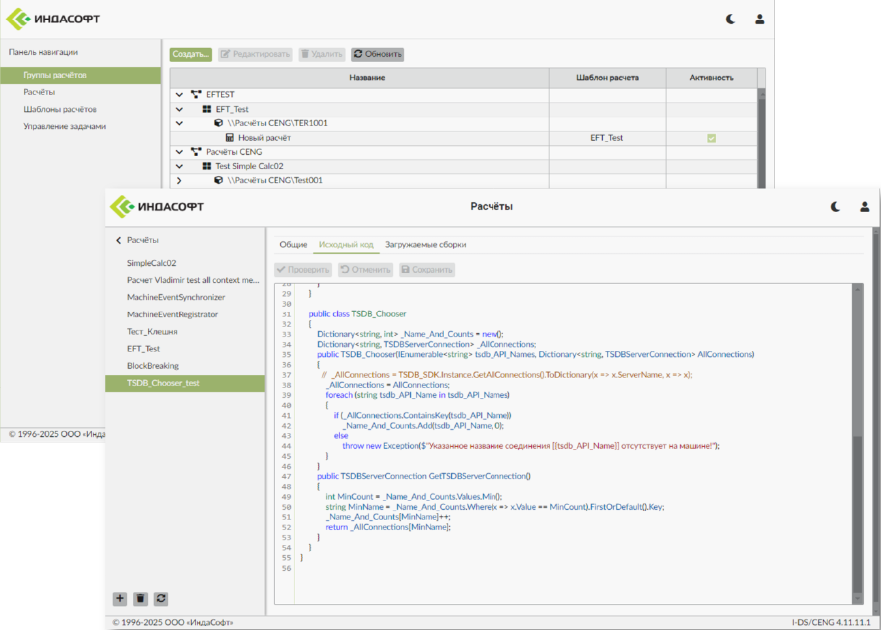Collapse the EFTEST group row
Image resolution: width=881 pixels, height=630 pixels.
point(179,94)
